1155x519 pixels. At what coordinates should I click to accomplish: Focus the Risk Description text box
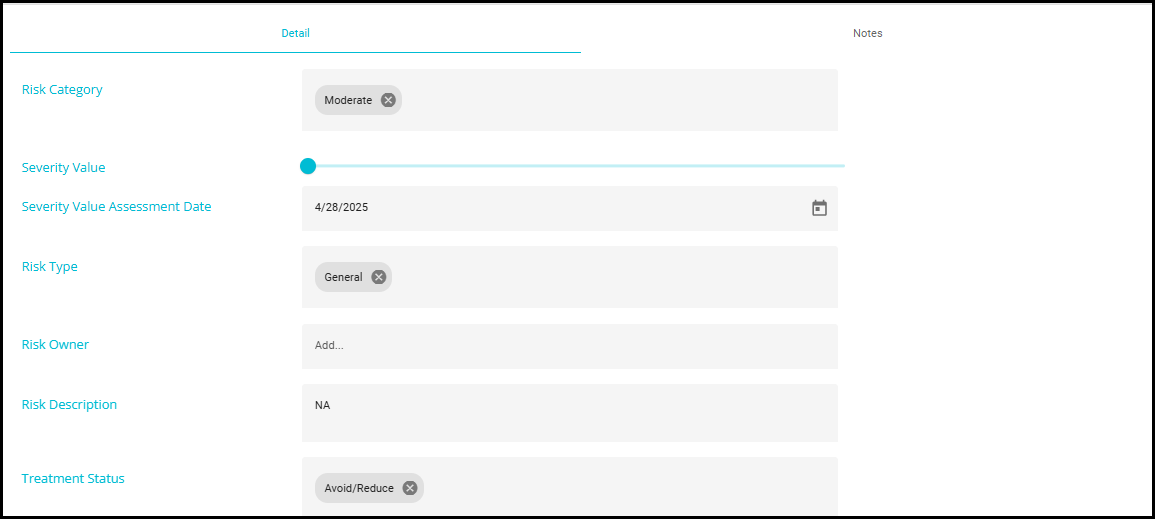(x=569, y=413)
